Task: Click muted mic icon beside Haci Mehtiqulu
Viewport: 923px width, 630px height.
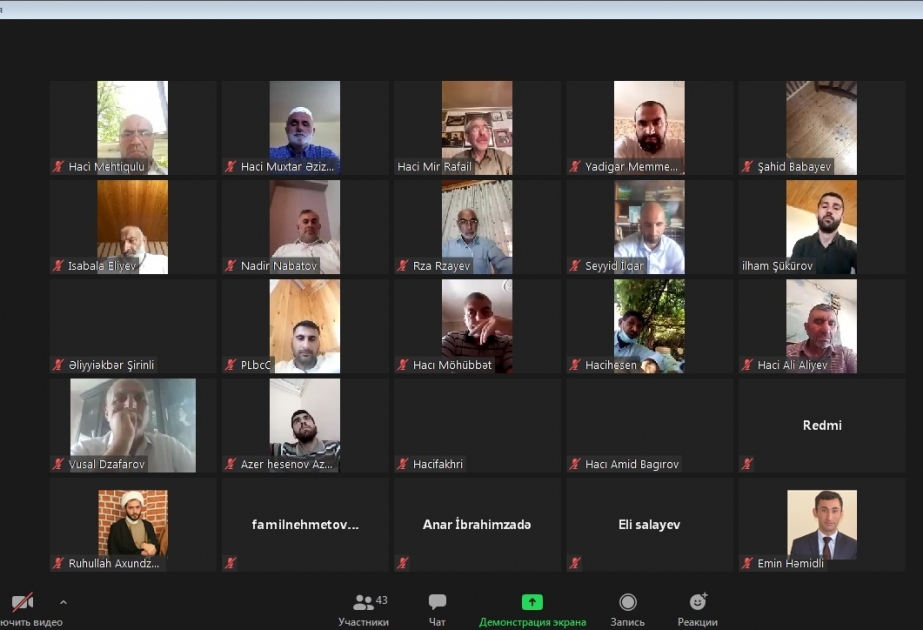Action: (x=58, y=167)
